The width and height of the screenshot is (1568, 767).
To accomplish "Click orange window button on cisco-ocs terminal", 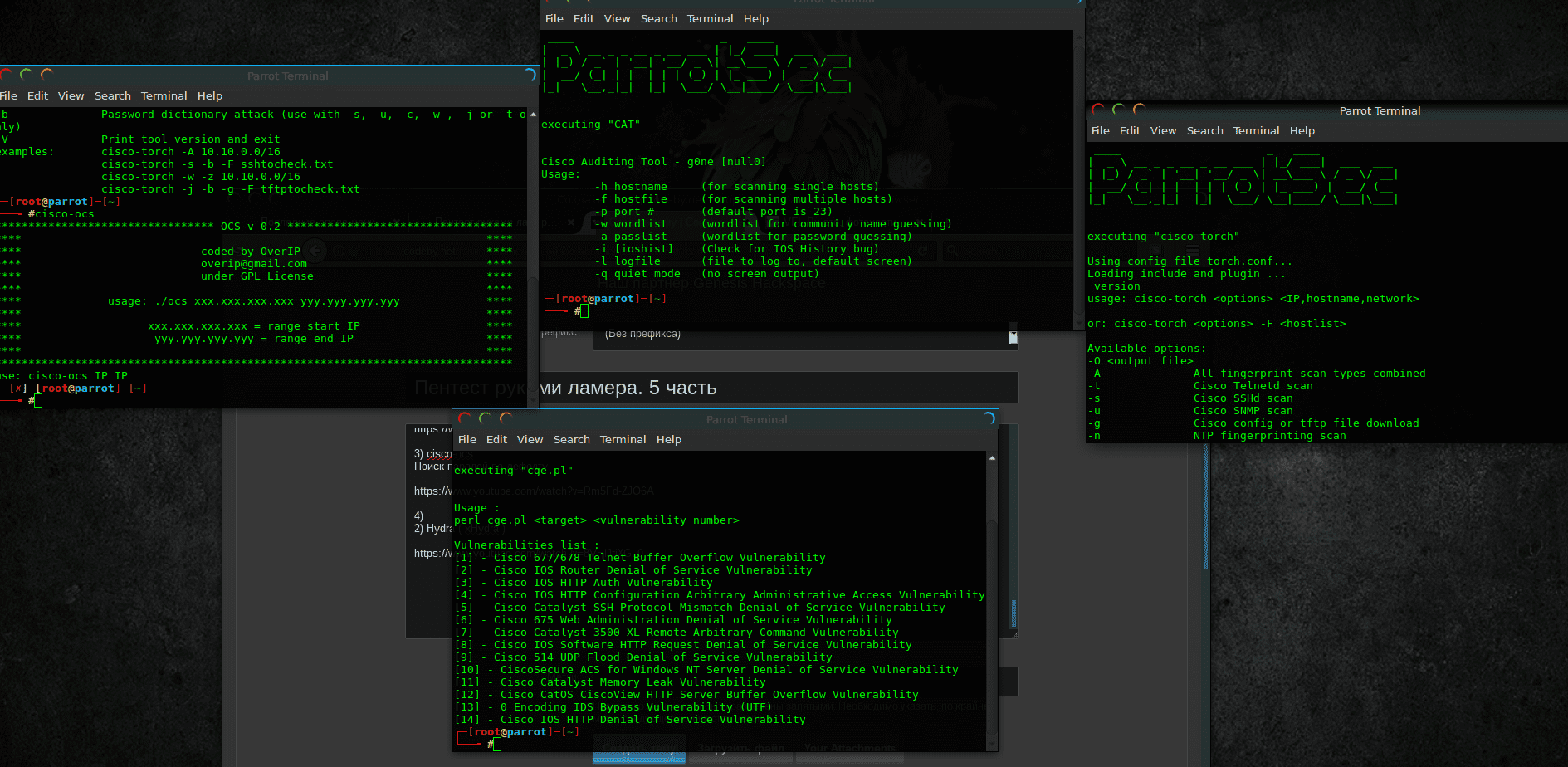I will click(x=47, y=75).
